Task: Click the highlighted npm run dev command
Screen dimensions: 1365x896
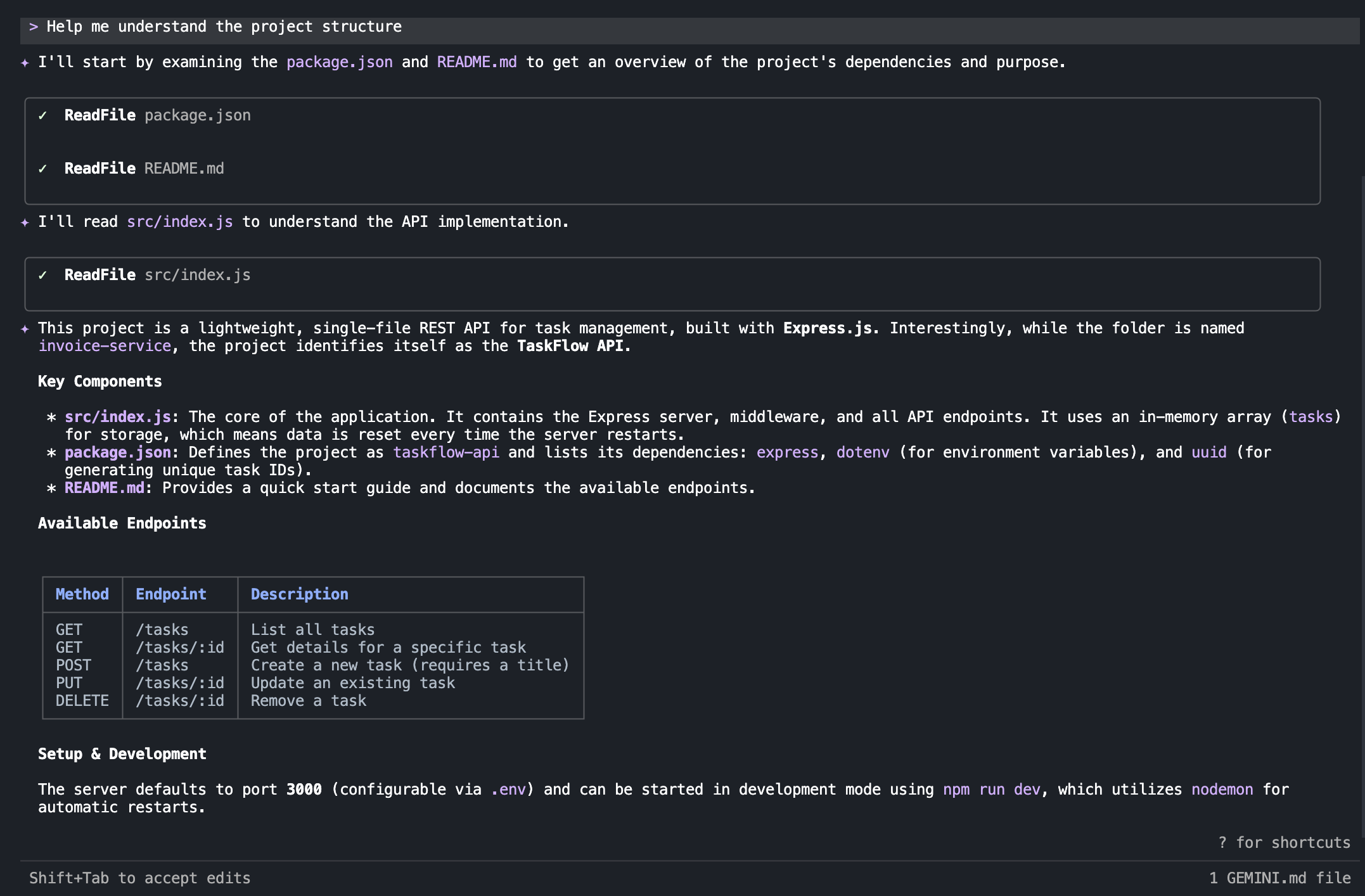Action: 993,790
